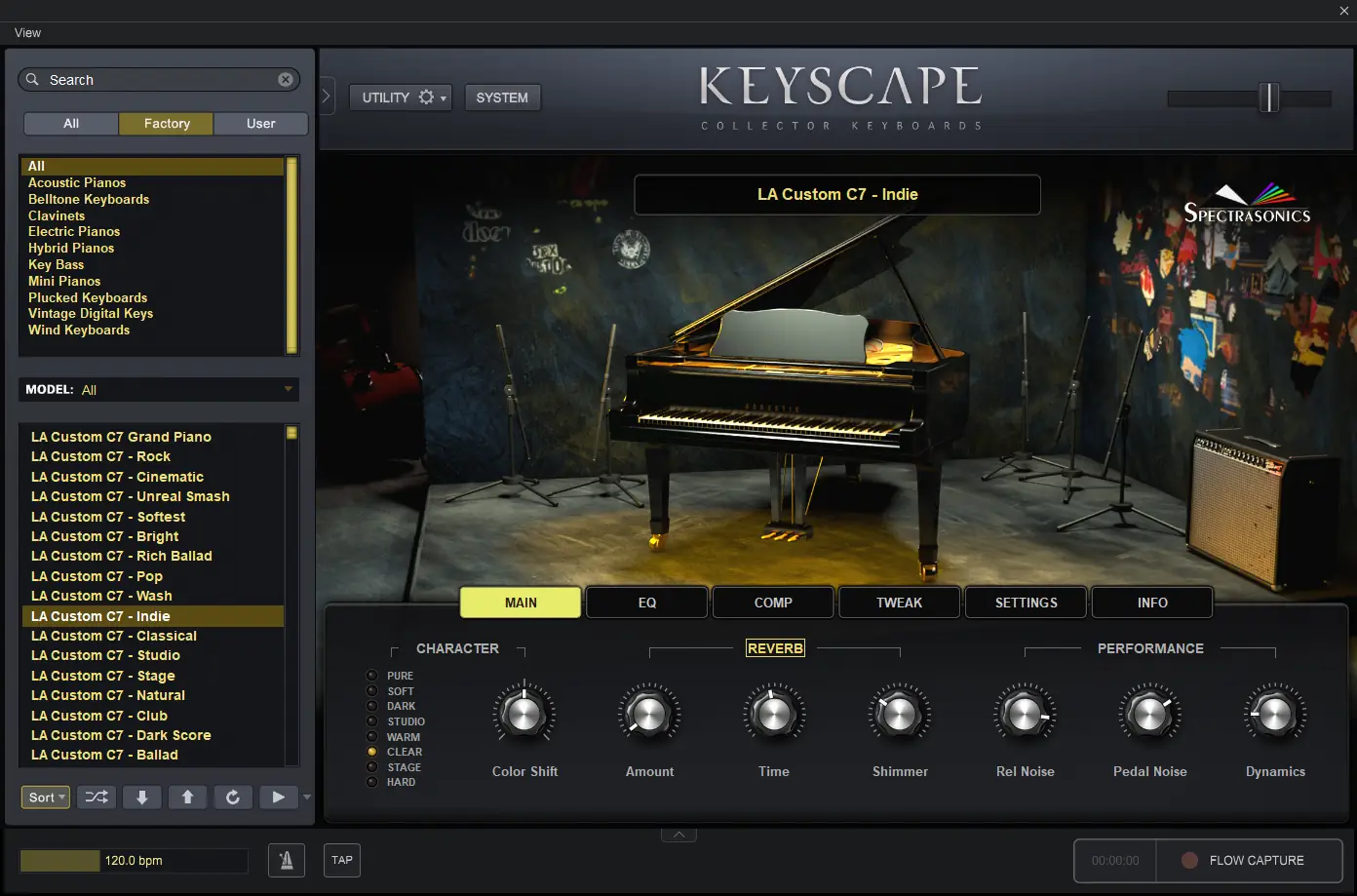The image size is (1357, 896).
Task: Select the STUDIO character mode
Action: click(x=371, y=721)
